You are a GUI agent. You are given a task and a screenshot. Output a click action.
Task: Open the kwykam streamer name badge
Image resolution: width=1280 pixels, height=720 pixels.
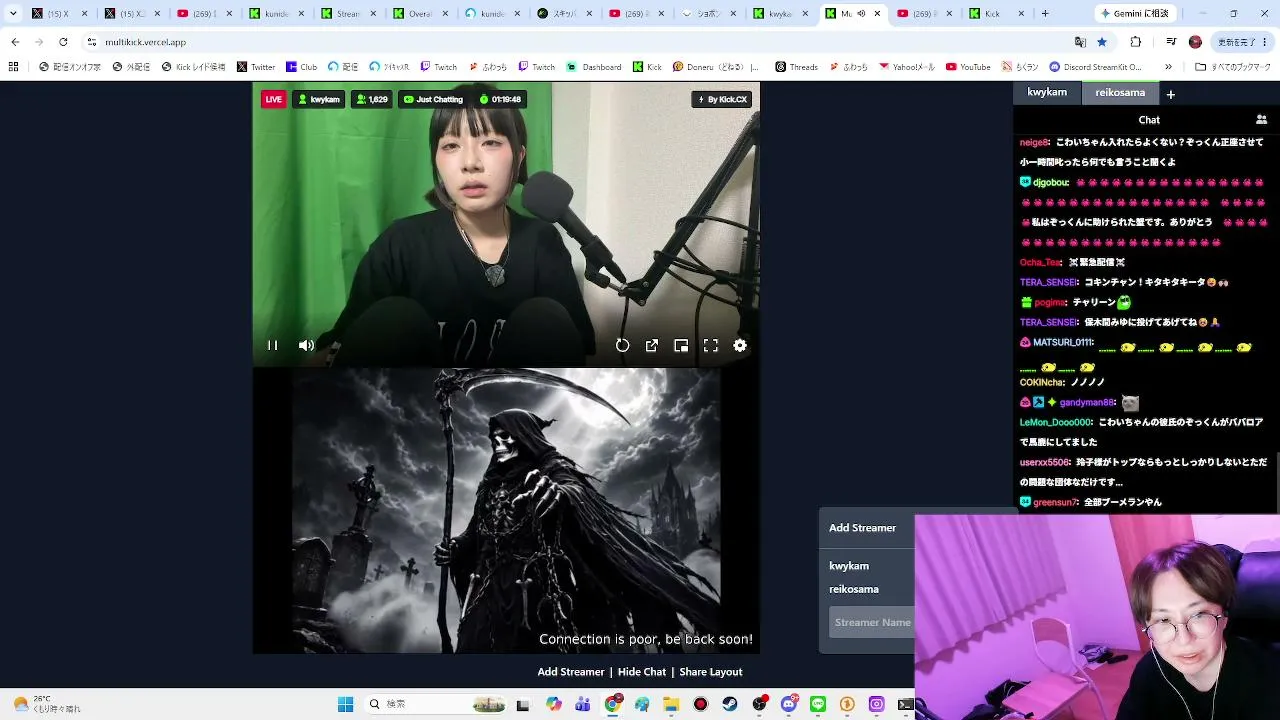(x=319, y=99)
